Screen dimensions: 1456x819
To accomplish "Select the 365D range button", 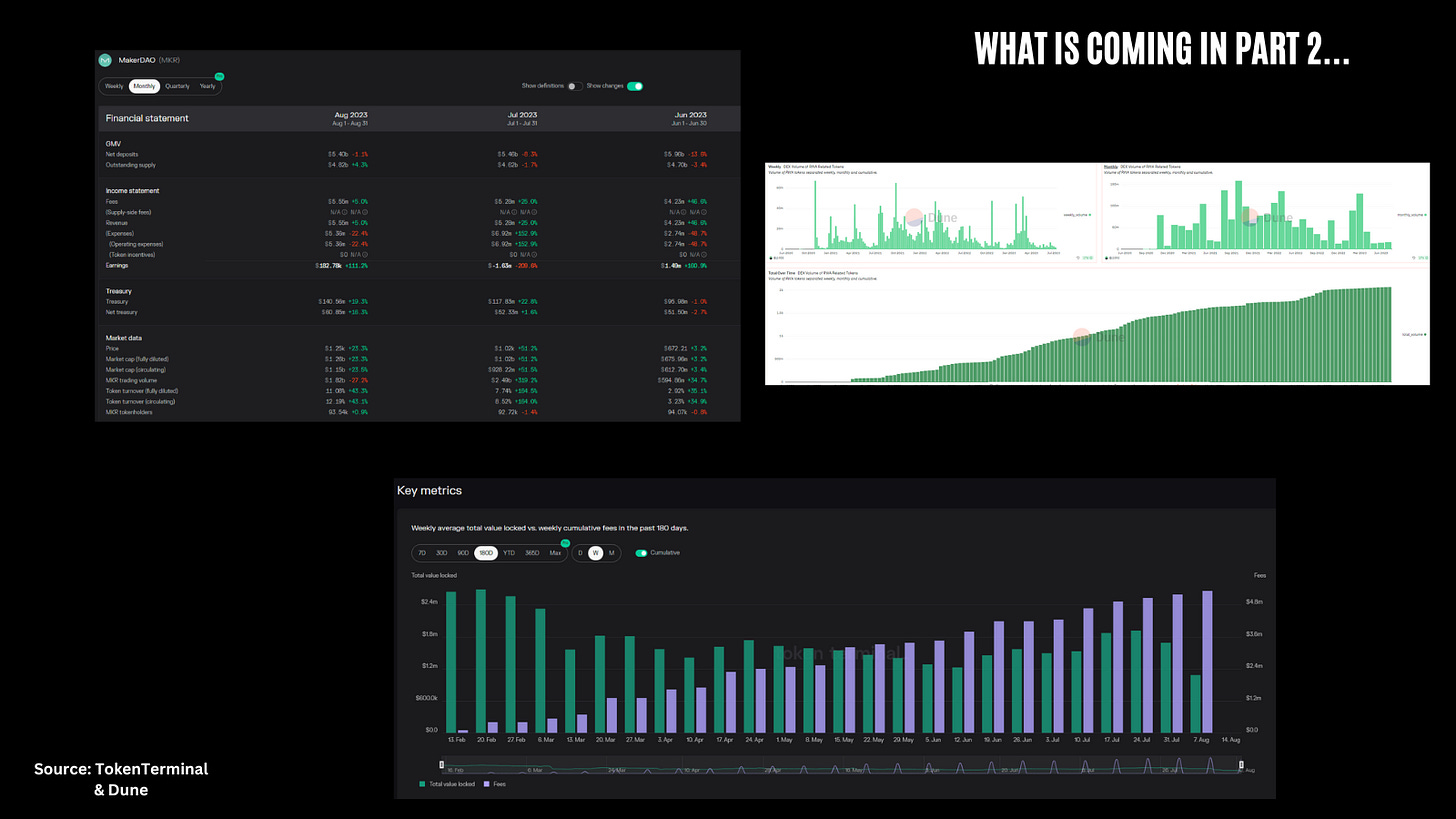I will pyautogui.click(x=532, y=553).
